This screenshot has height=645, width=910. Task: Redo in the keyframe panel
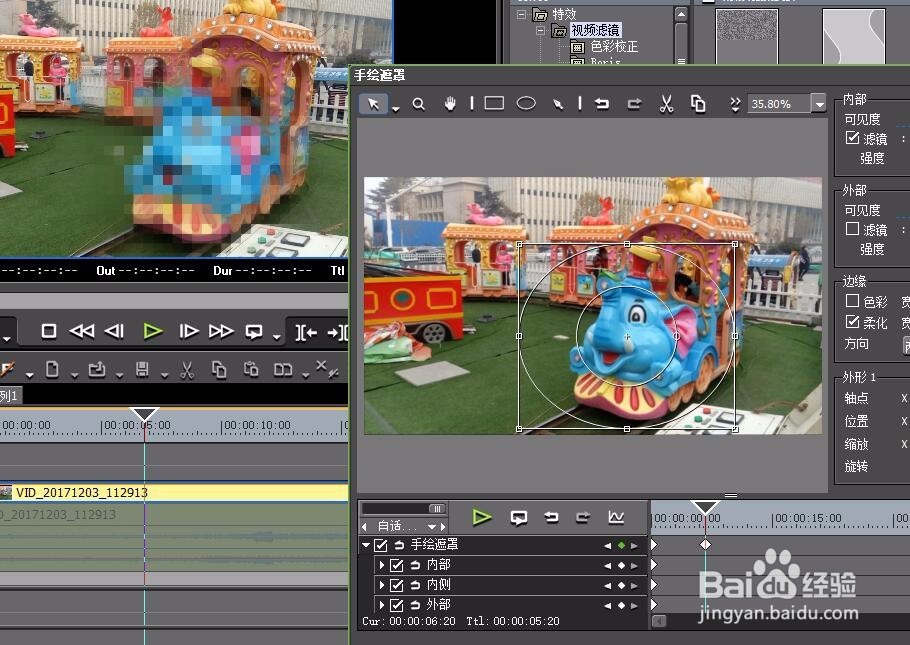[x=583, y=517]
